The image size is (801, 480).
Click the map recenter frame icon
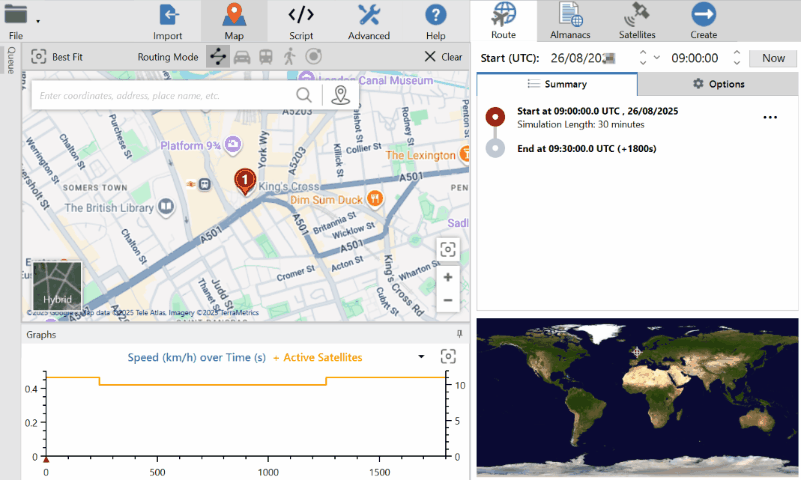(448, 250)
